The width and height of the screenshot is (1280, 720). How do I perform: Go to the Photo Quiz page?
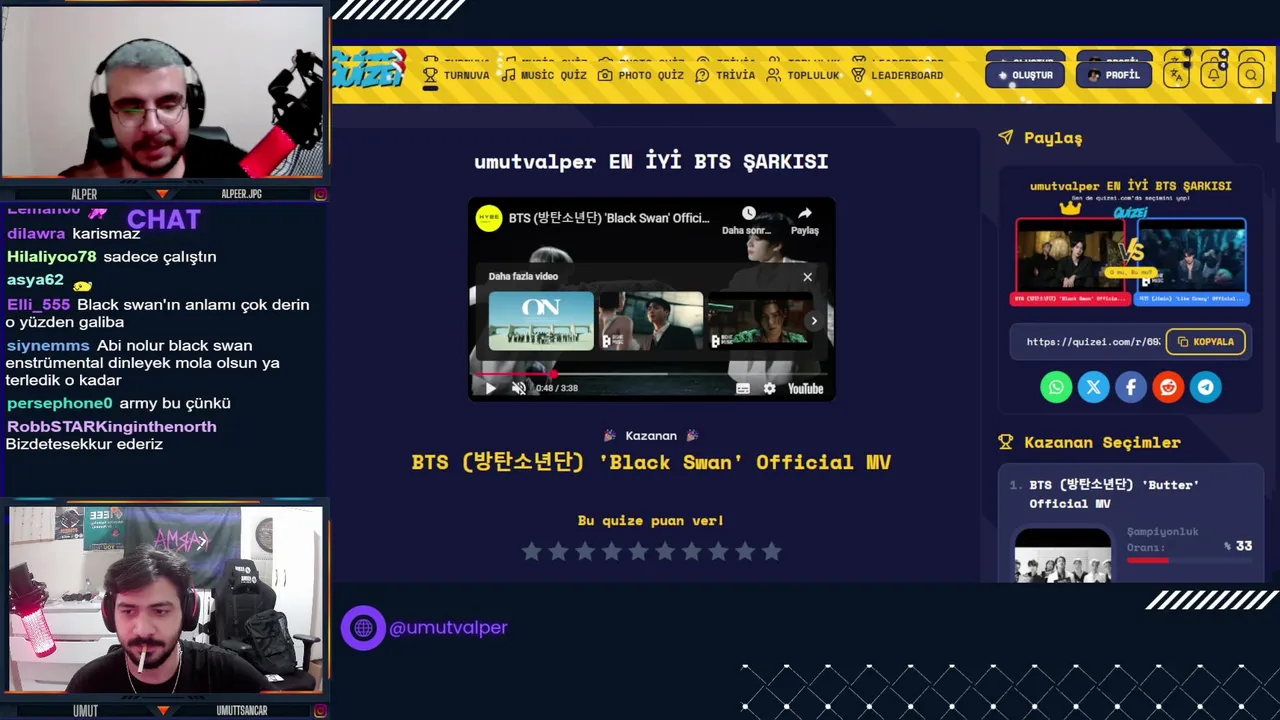641,75
